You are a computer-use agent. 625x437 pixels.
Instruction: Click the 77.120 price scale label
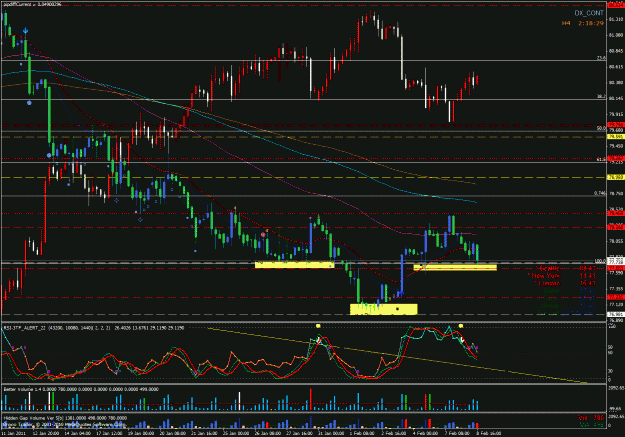click(616, 305)
